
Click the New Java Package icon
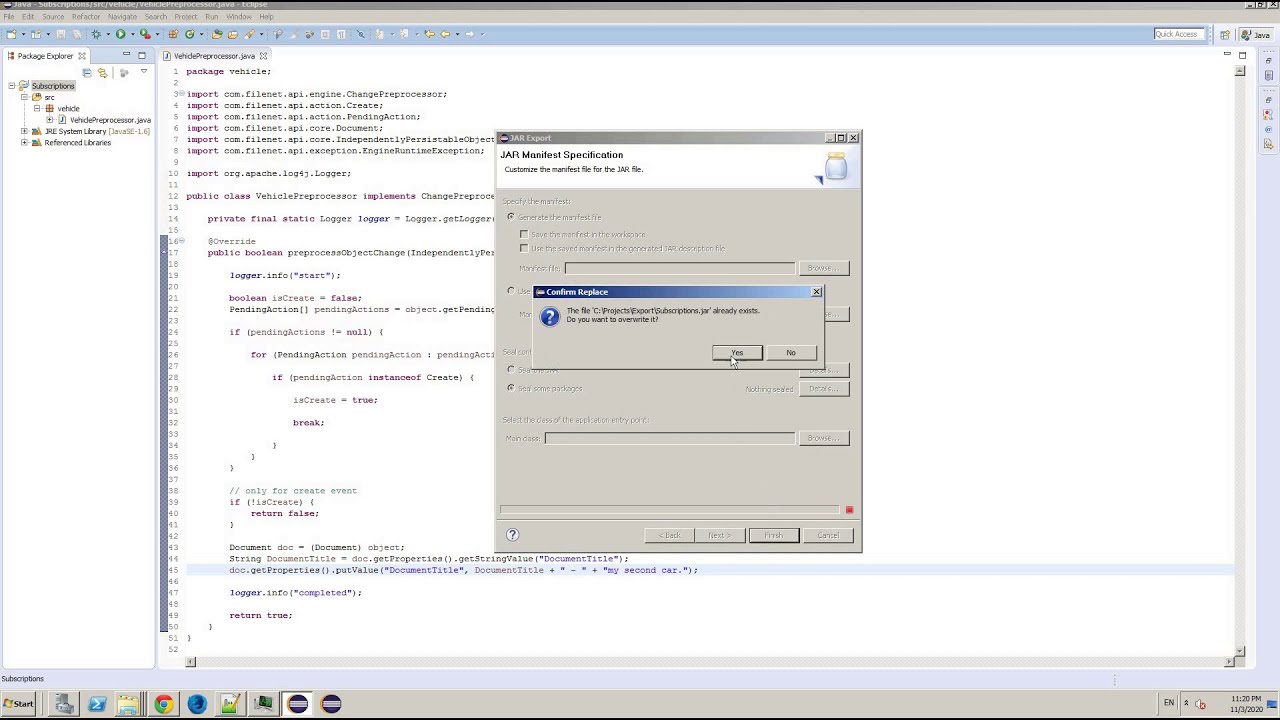(173, 34)
